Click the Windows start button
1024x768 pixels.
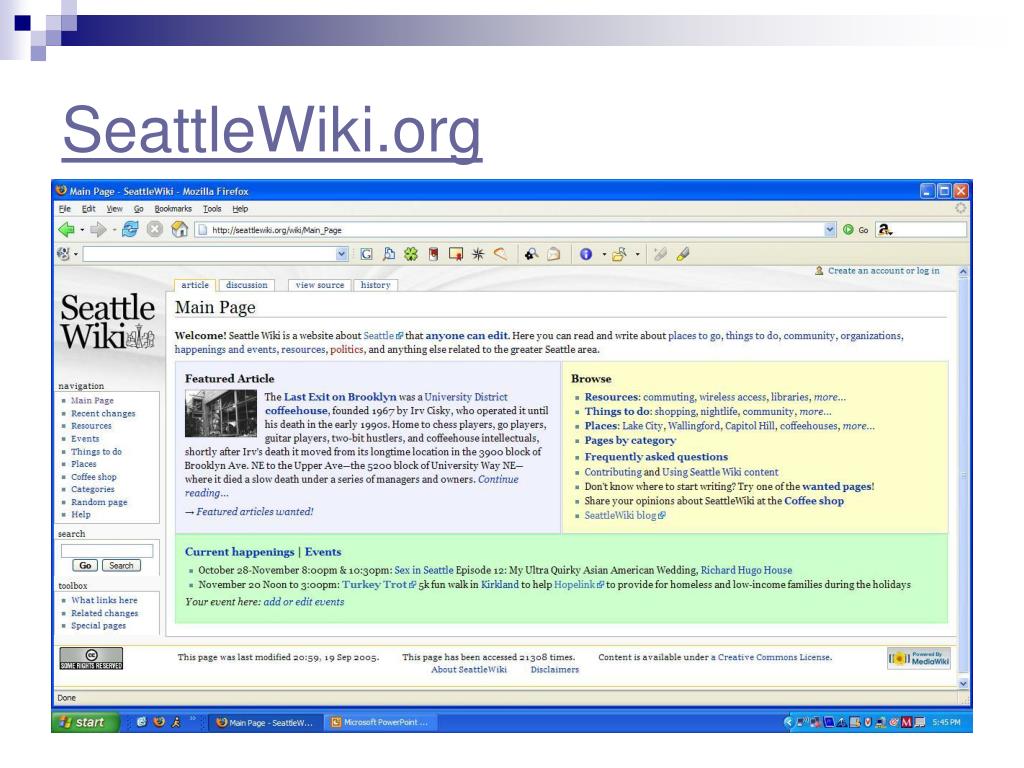click(x=85, y=722)
